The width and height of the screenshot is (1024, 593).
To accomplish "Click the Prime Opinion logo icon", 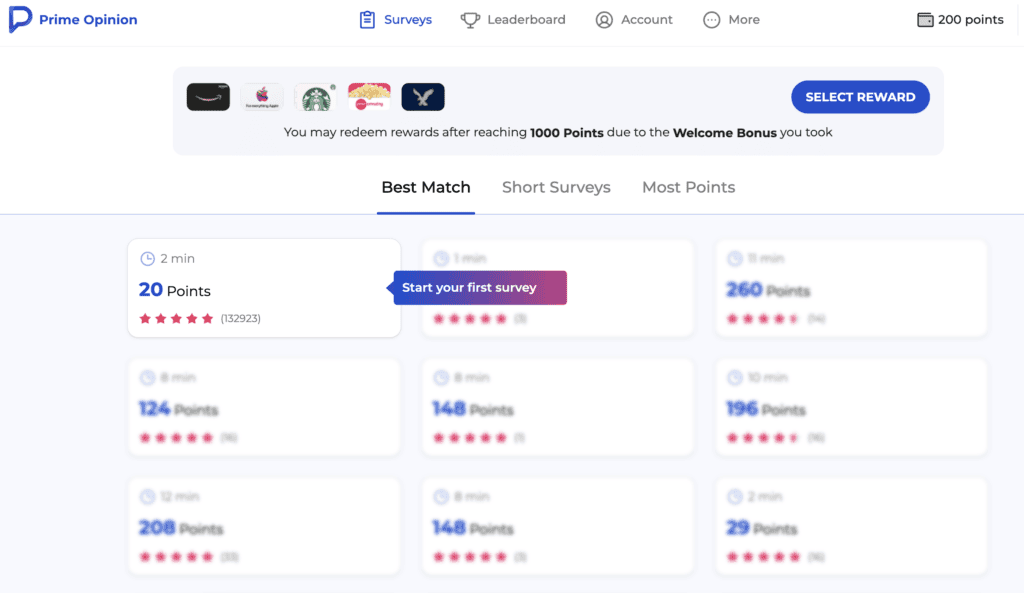I will click(20, 20).
